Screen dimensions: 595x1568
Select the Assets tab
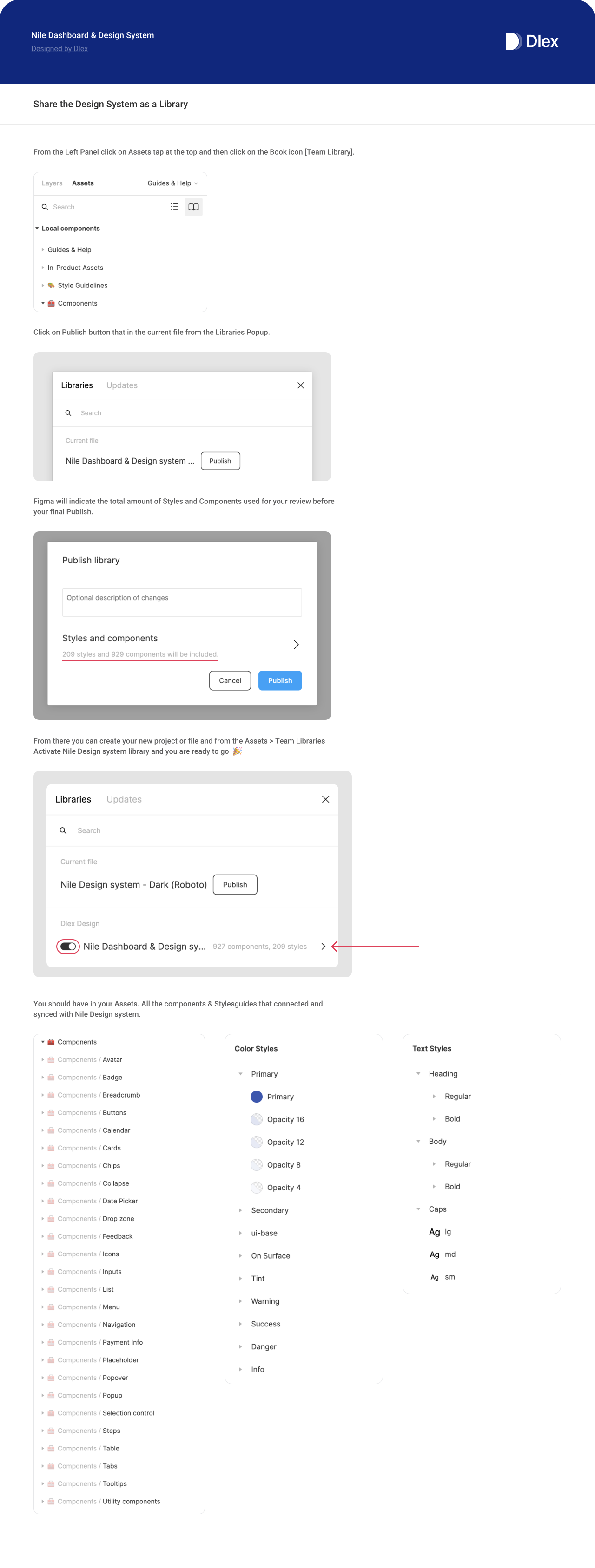pyautogui.click(x=83, y=183)
